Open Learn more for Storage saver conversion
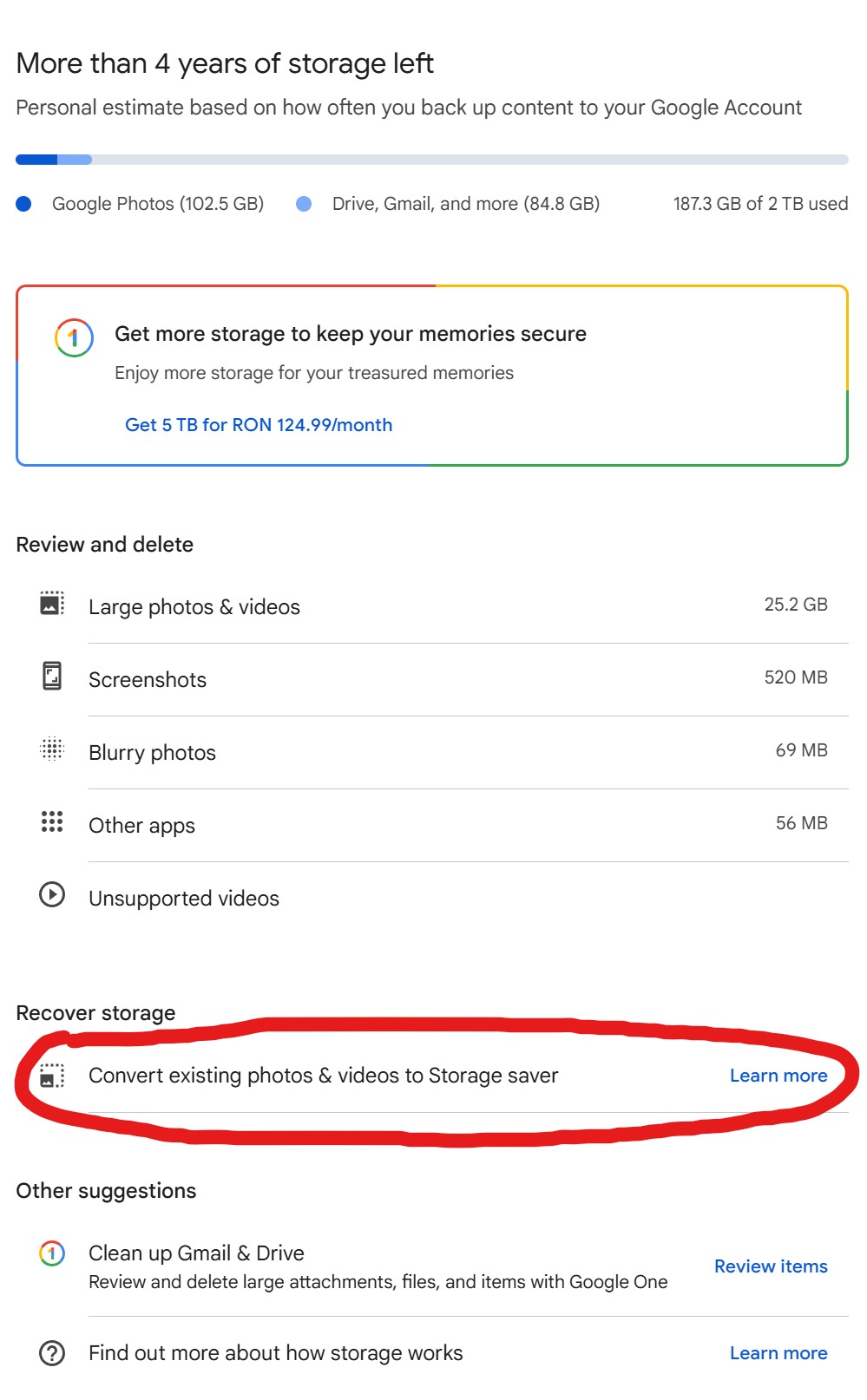 (x=778, y=1076)
